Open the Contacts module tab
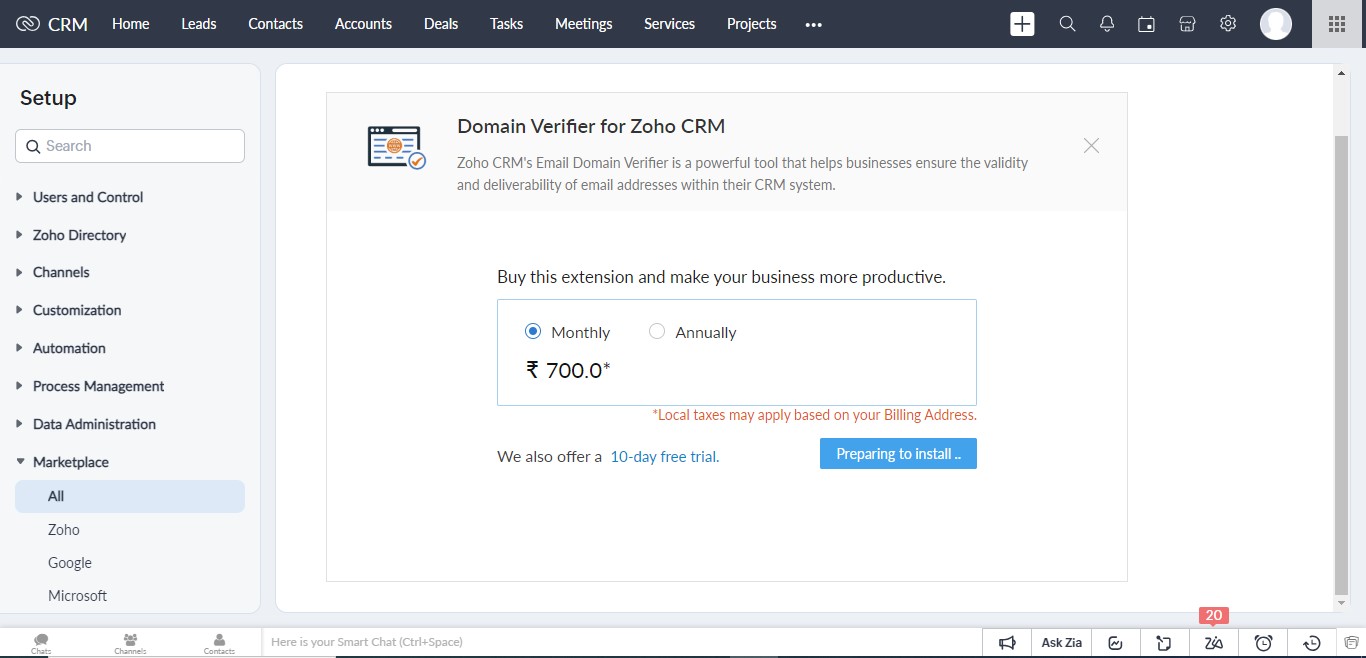 point(276,24)
